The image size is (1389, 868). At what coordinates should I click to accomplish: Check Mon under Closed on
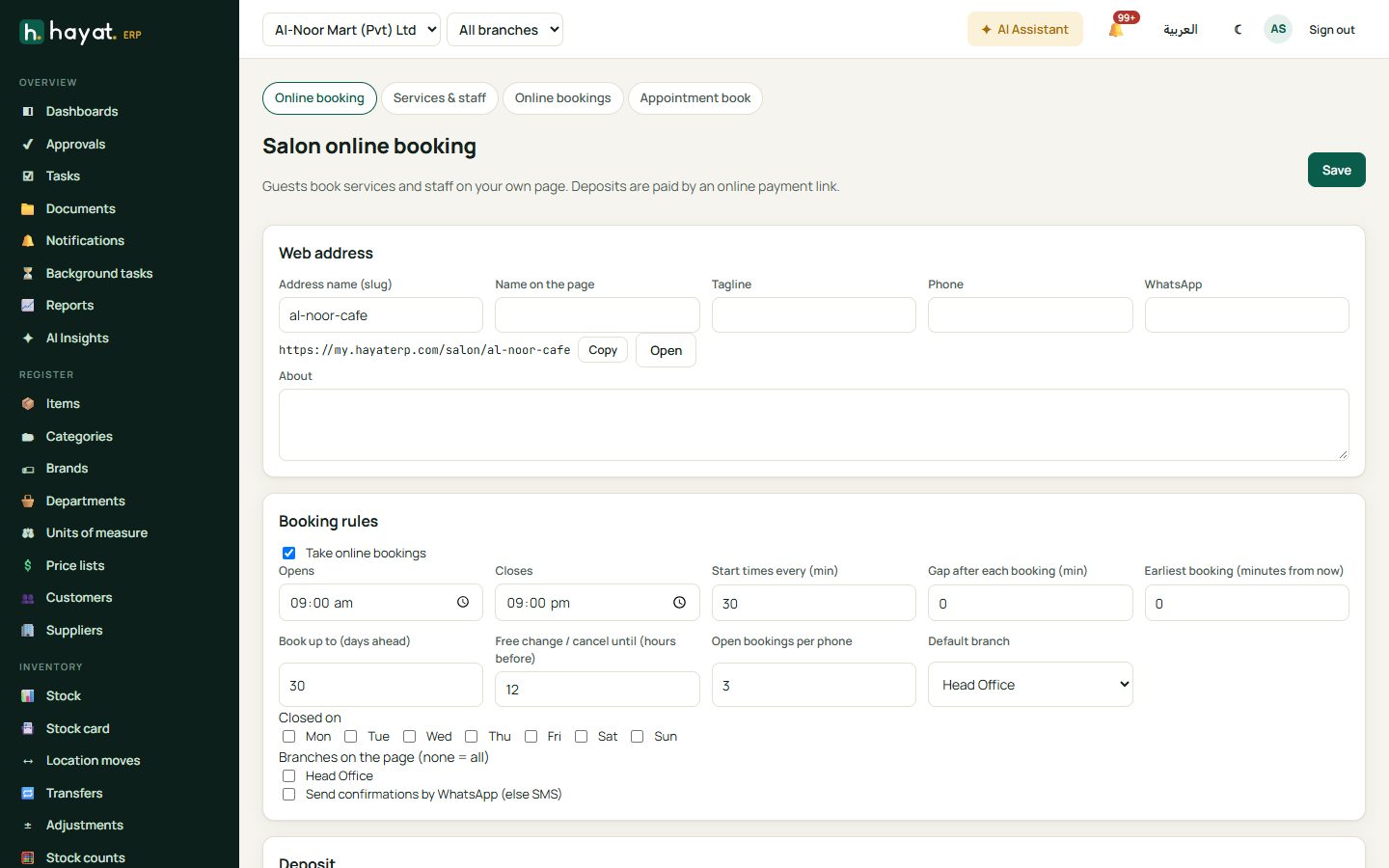288,737
